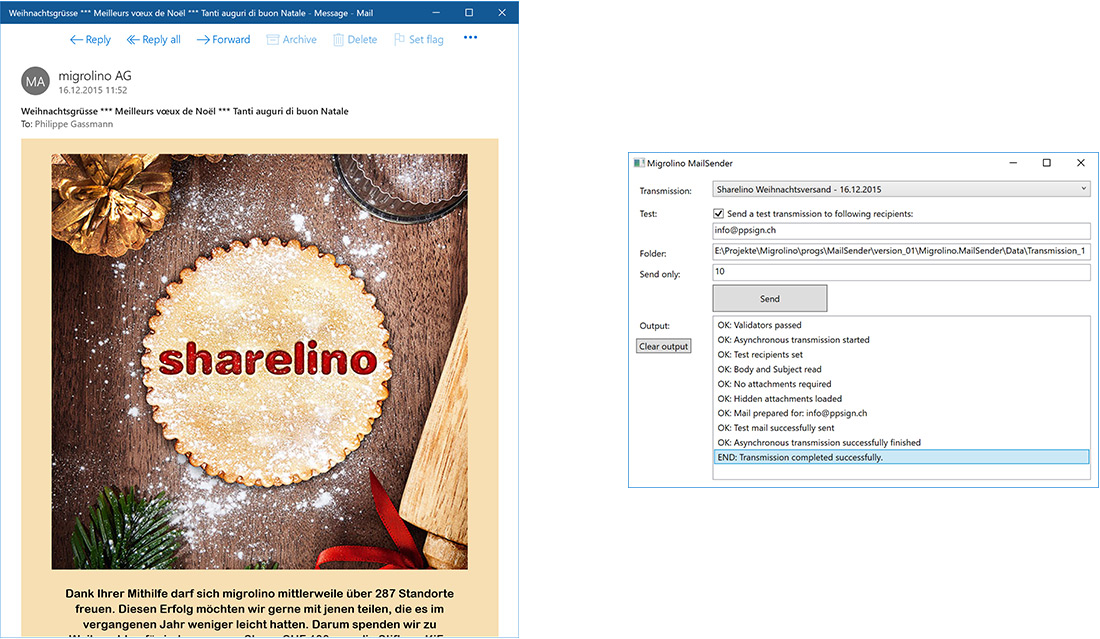Delete the message in Mail
Image resolution: width=1100 pixels, height=639 pixels.
tap(355, 40)
